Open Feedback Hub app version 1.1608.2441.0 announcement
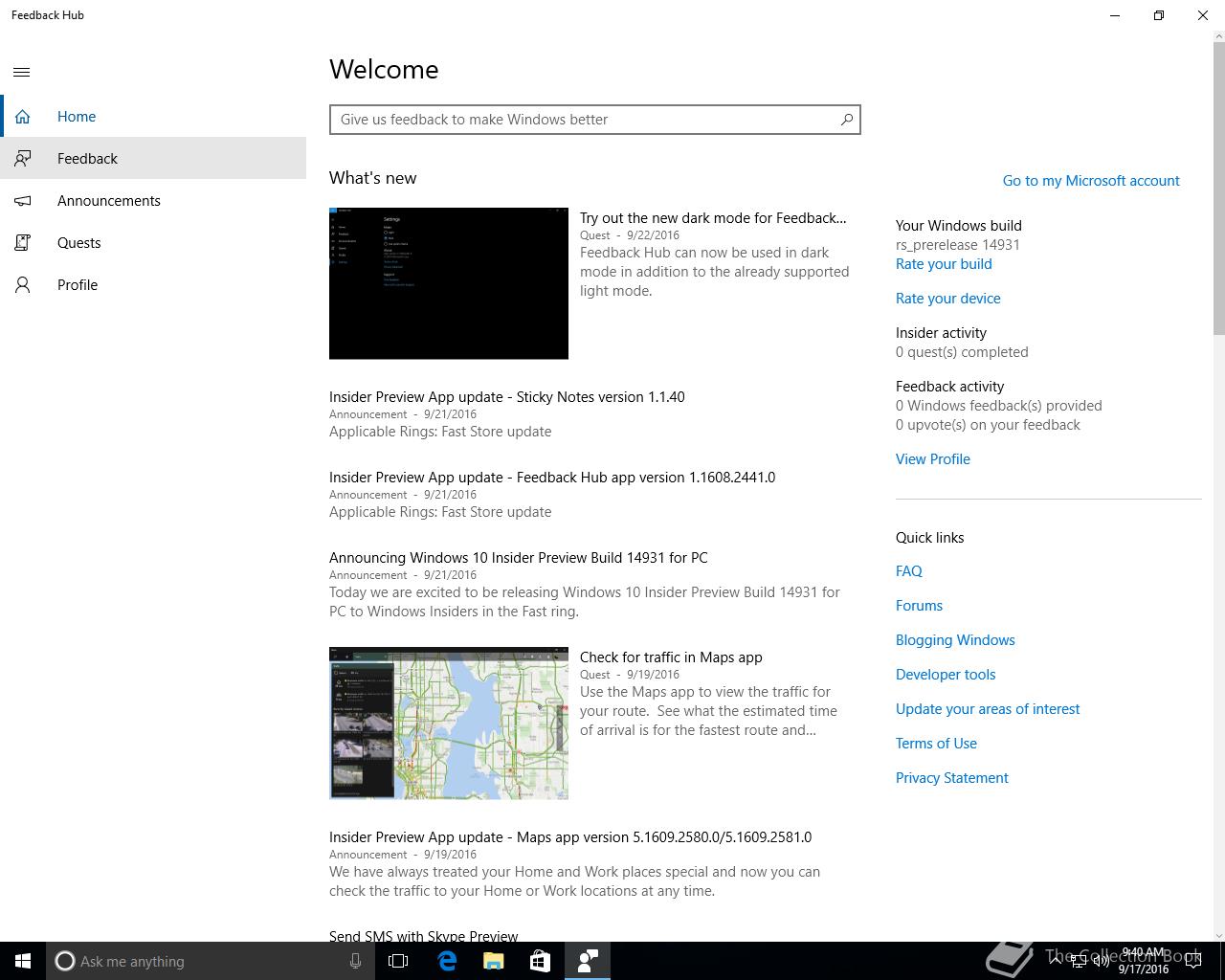The width and height of the screenshot is (1225, 980). [552, 478]
